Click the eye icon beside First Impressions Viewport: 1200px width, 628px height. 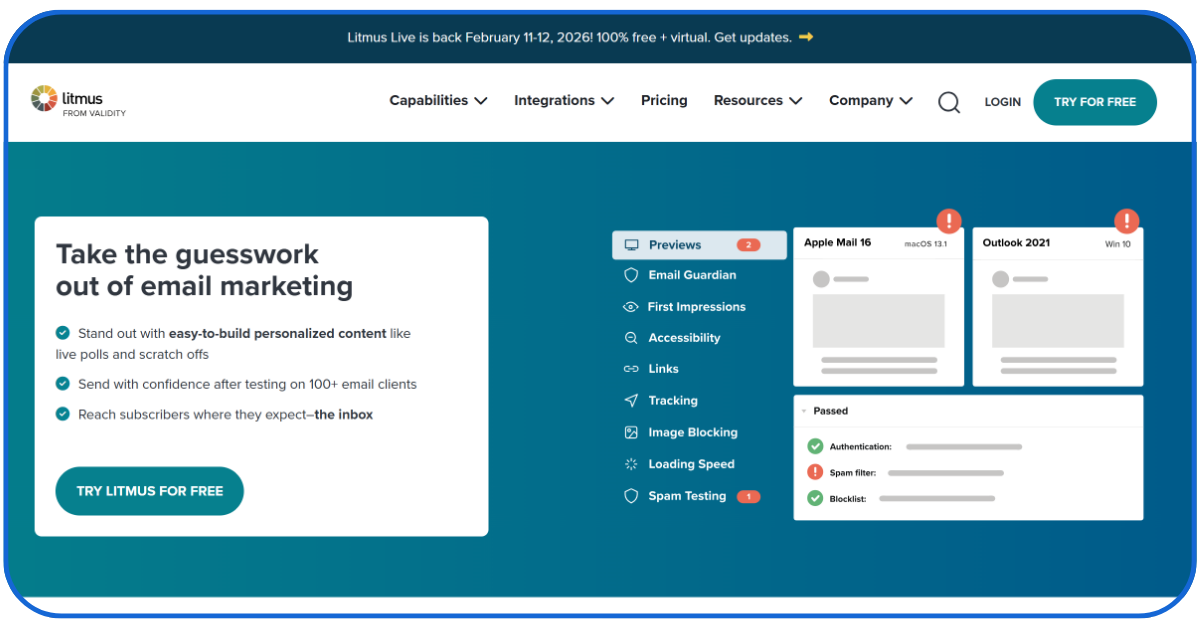click(631, 307)
